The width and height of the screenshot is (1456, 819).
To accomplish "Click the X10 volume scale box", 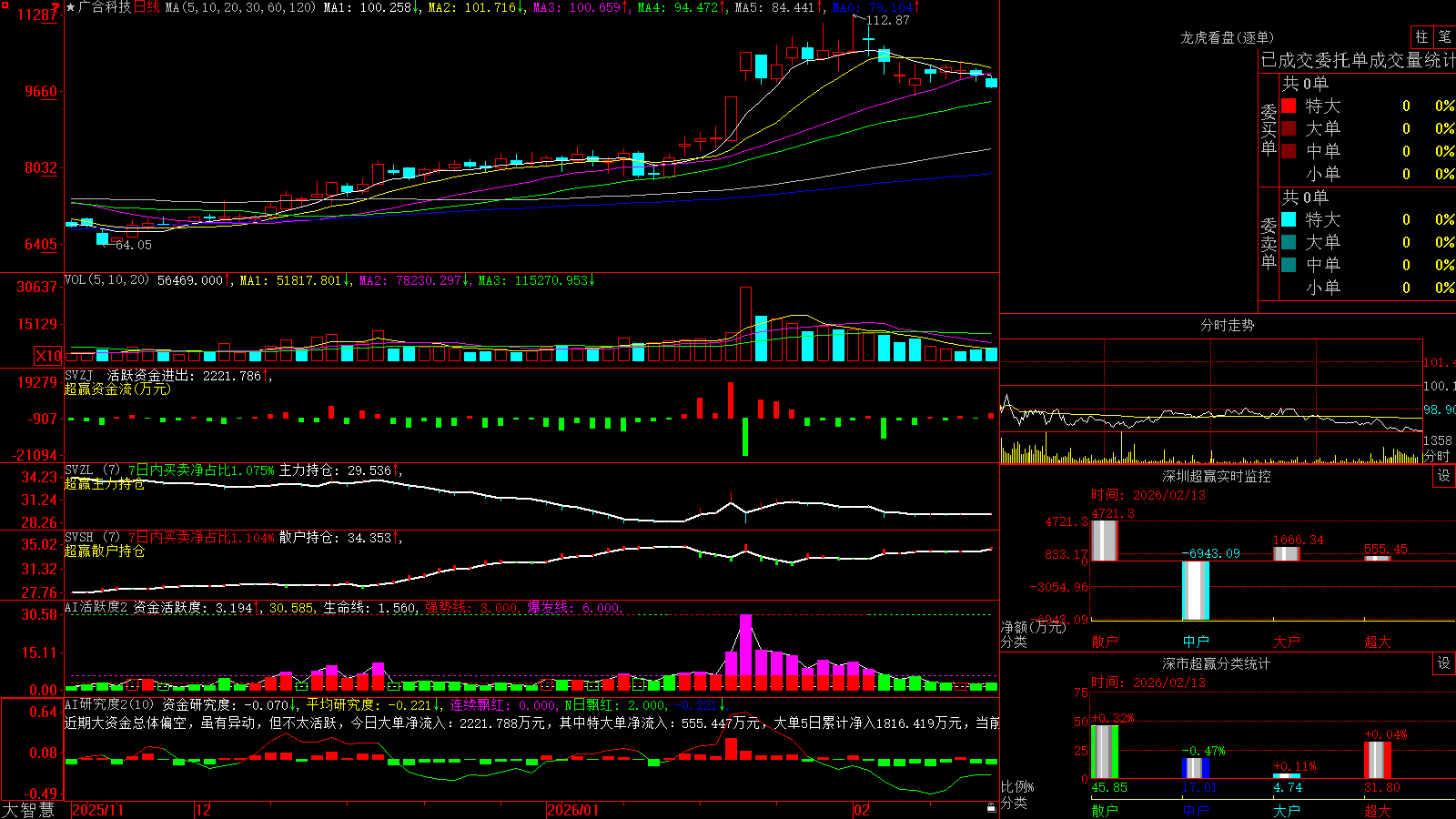I will click(x=49, y=356).
